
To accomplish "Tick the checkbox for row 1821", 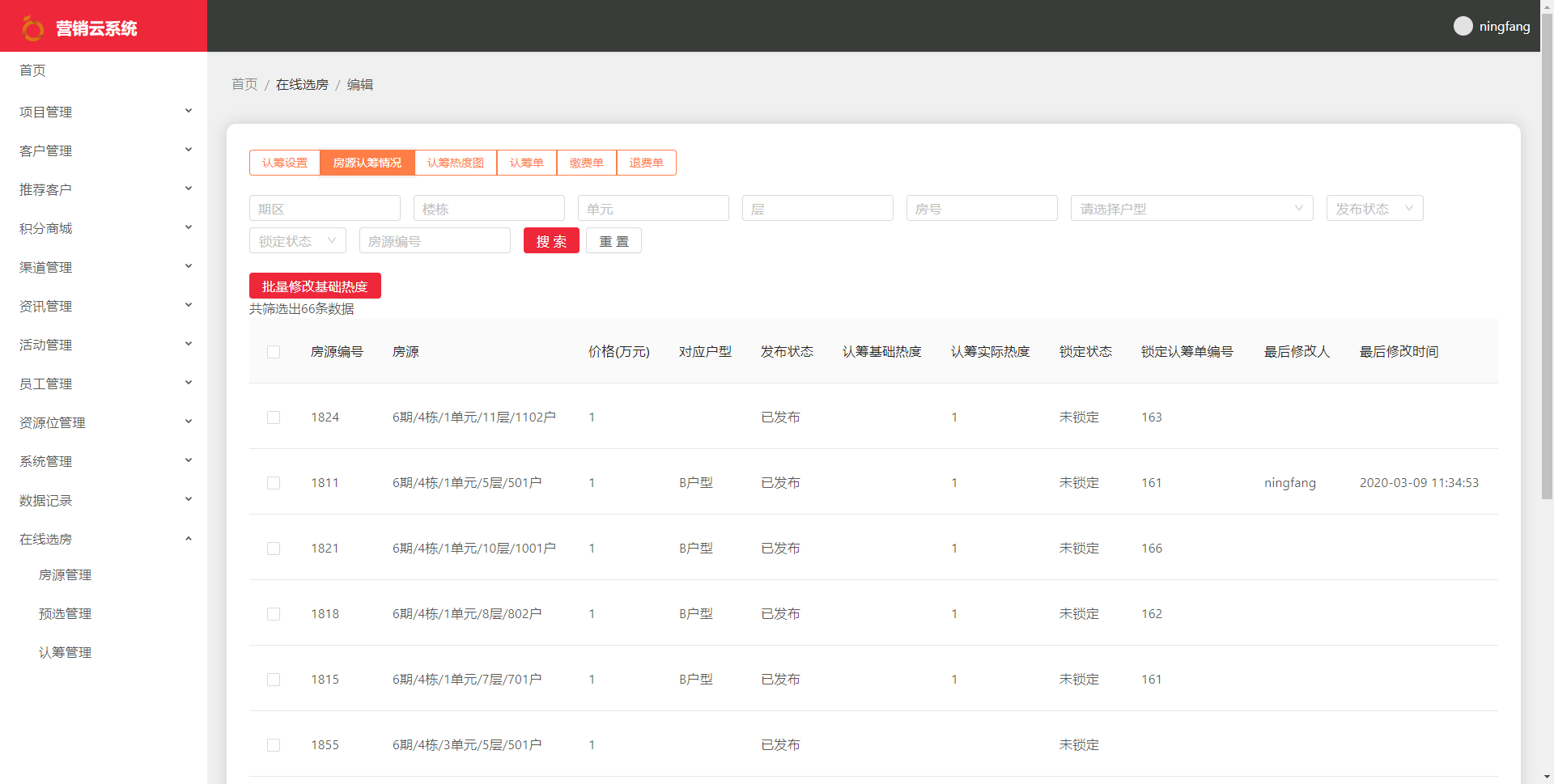I will pos(274,549).
